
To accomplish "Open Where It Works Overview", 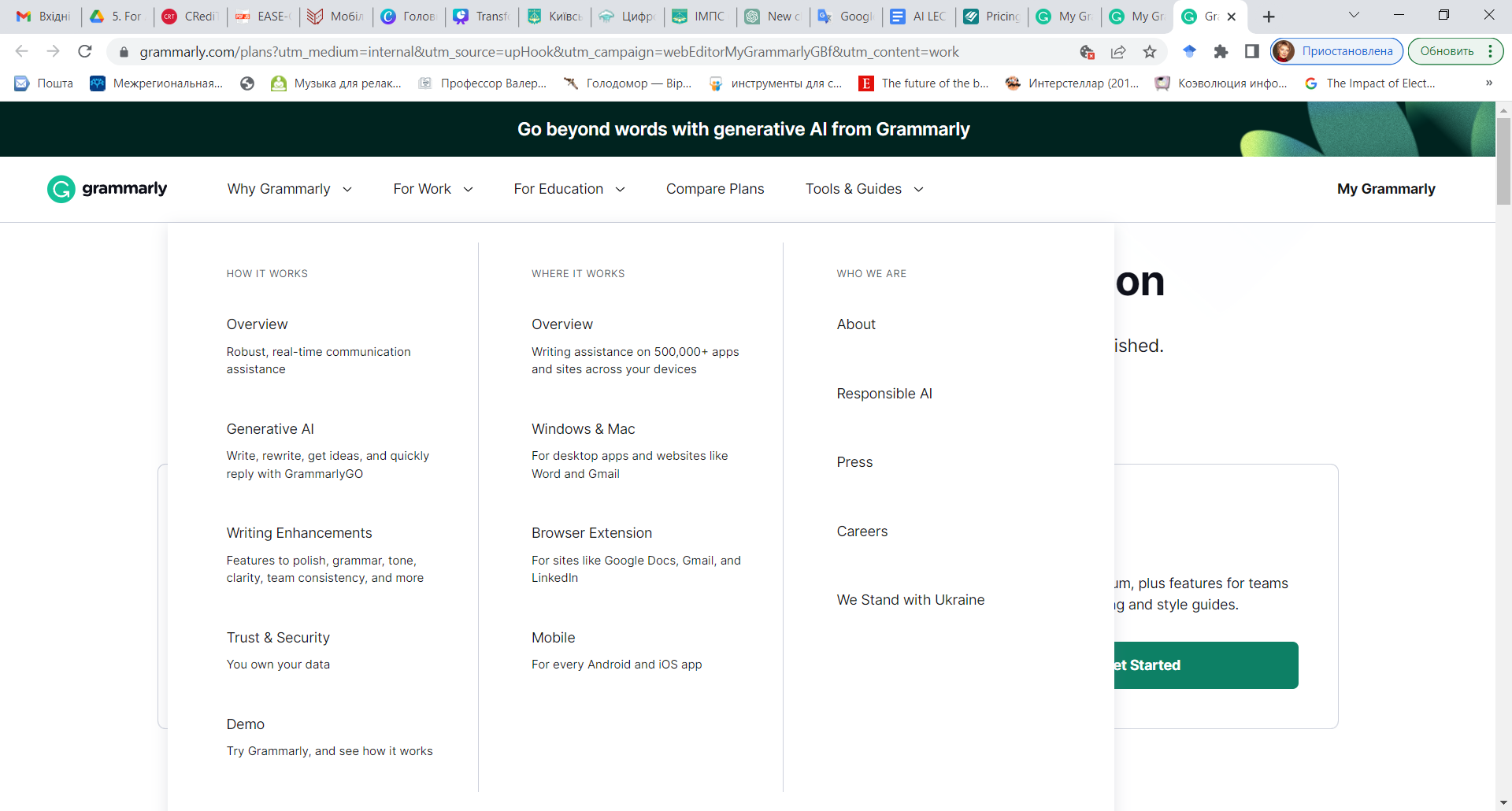I will coord(562,324).
